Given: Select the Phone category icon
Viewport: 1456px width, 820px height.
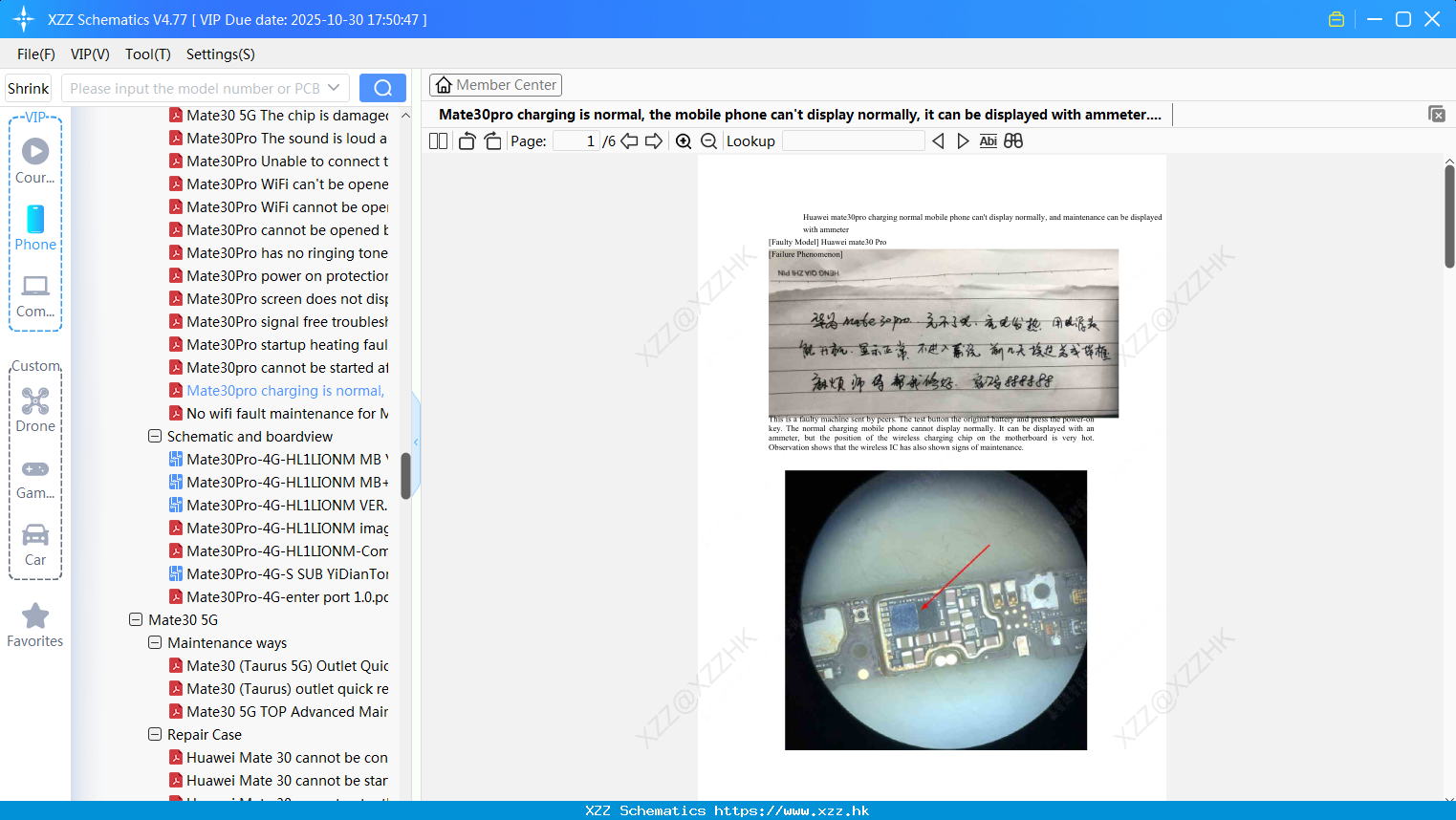Looking at the screenshot, I should (35, 228).
